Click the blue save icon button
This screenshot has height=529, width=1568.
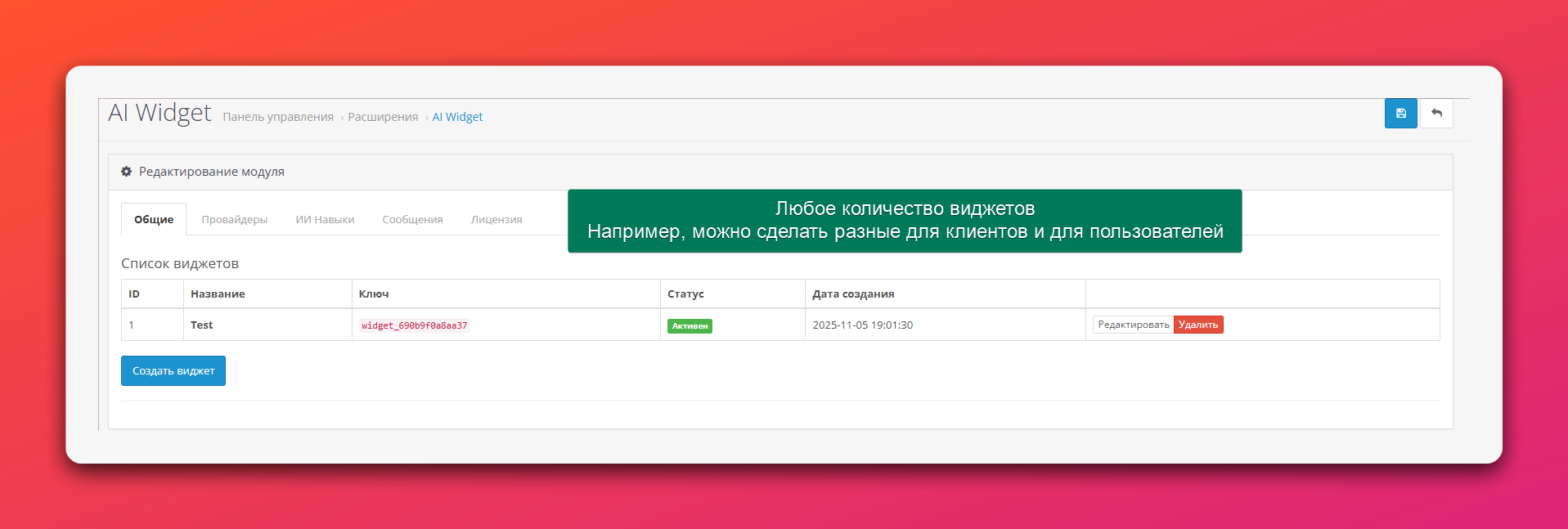(1400, 114)
